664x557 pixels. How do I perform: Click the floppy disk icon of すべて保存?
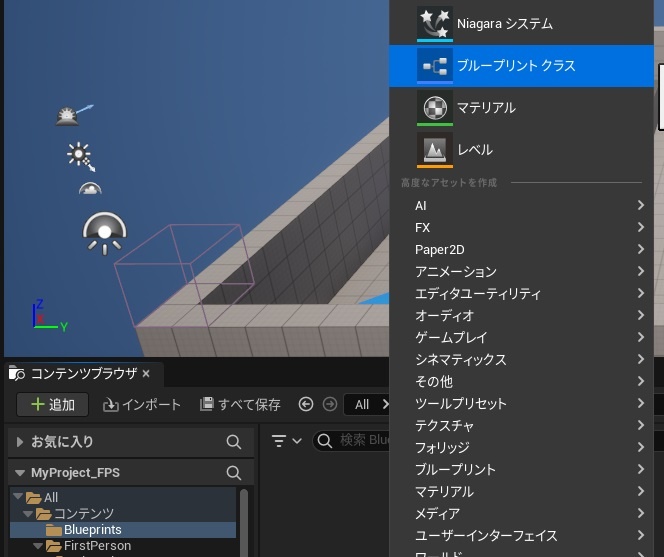pos(207,404)
